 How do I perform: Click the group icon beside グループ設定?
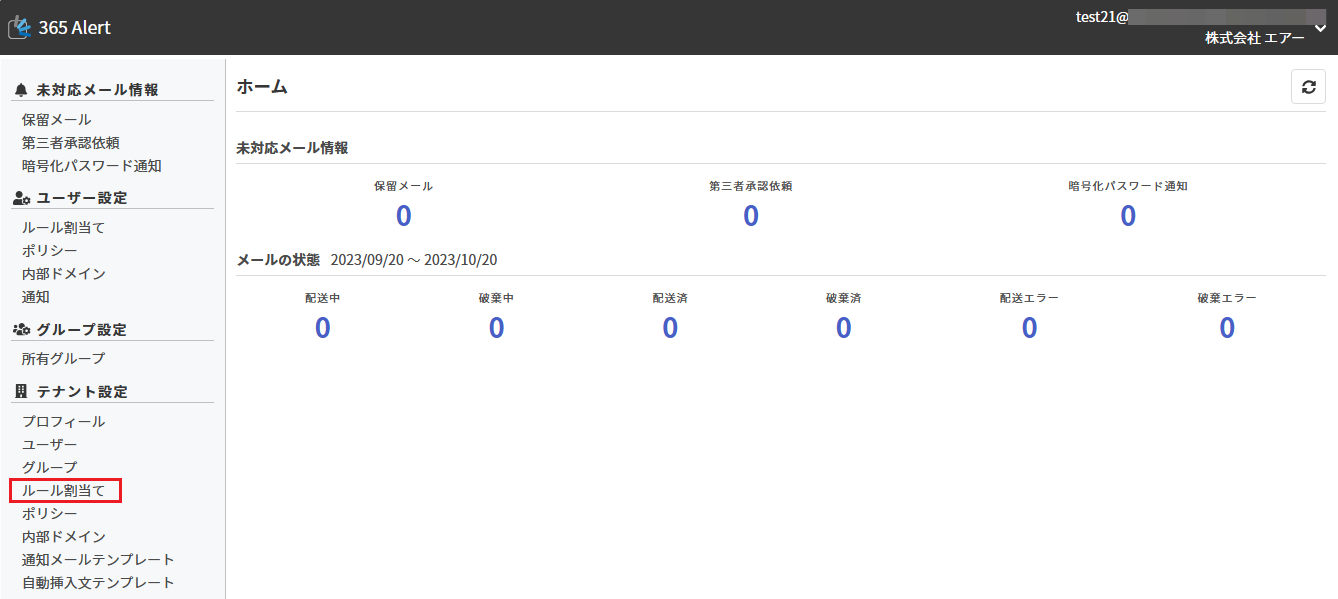(x=21, y=329)
